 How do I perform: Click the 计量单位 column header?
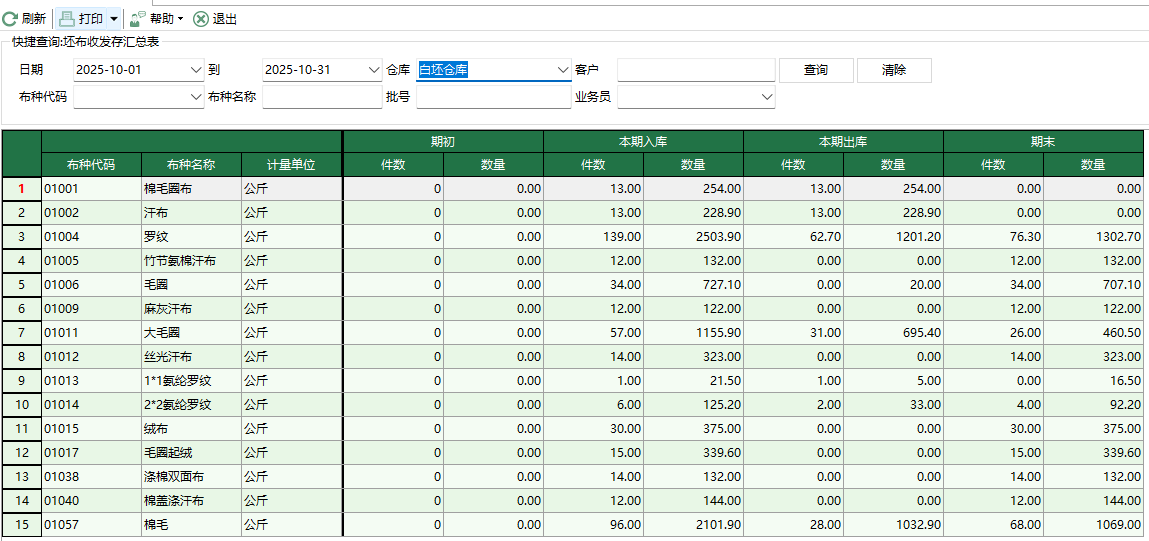(x=291, y=165)
